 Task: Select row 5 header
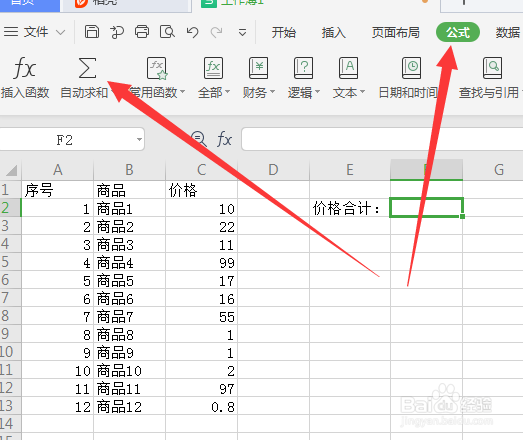10,262
